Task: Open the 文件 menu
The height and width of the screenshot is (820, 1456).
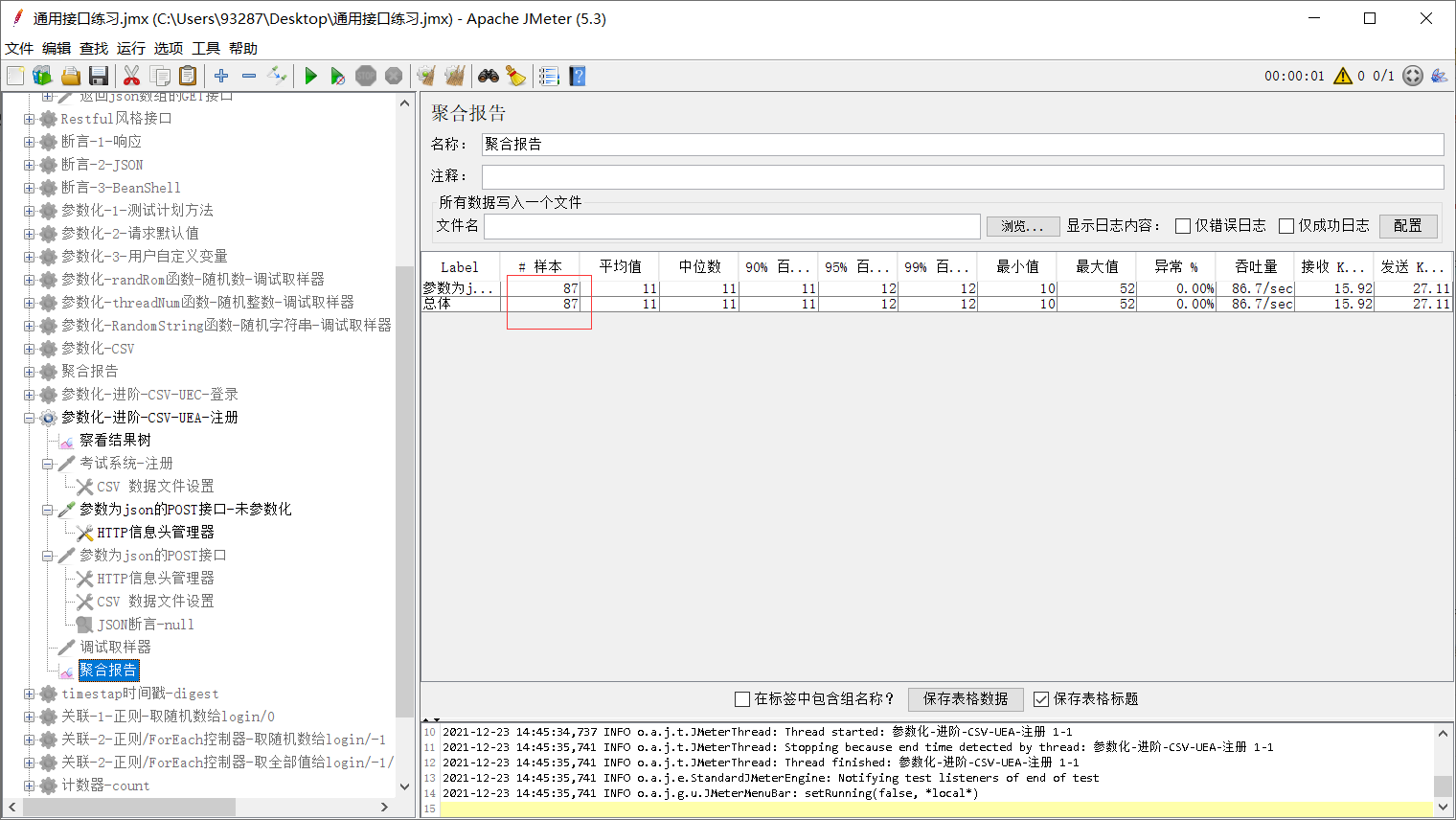Action: (x=19, y=48)
